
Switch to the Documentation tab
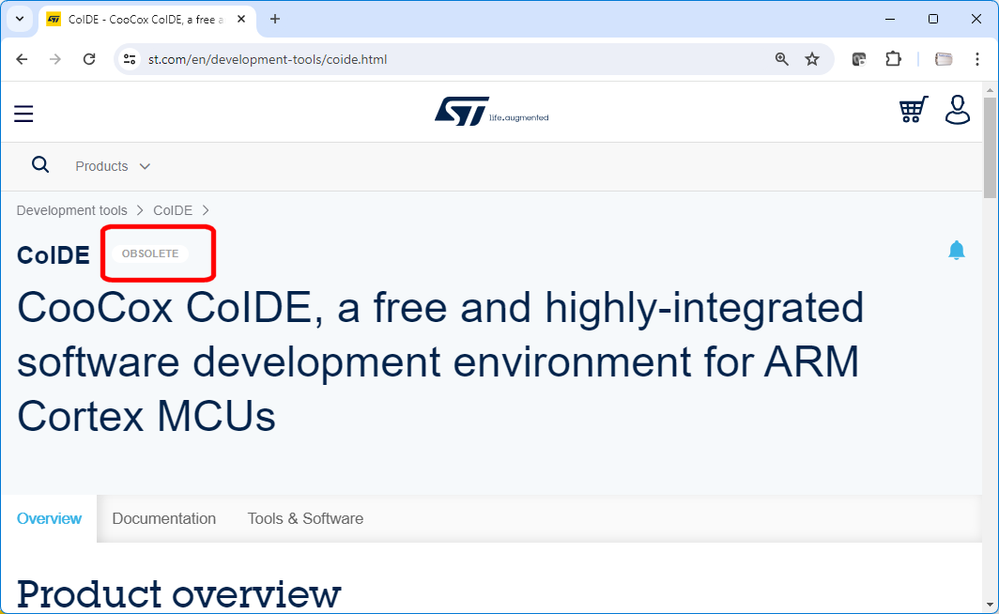[164, 518]
